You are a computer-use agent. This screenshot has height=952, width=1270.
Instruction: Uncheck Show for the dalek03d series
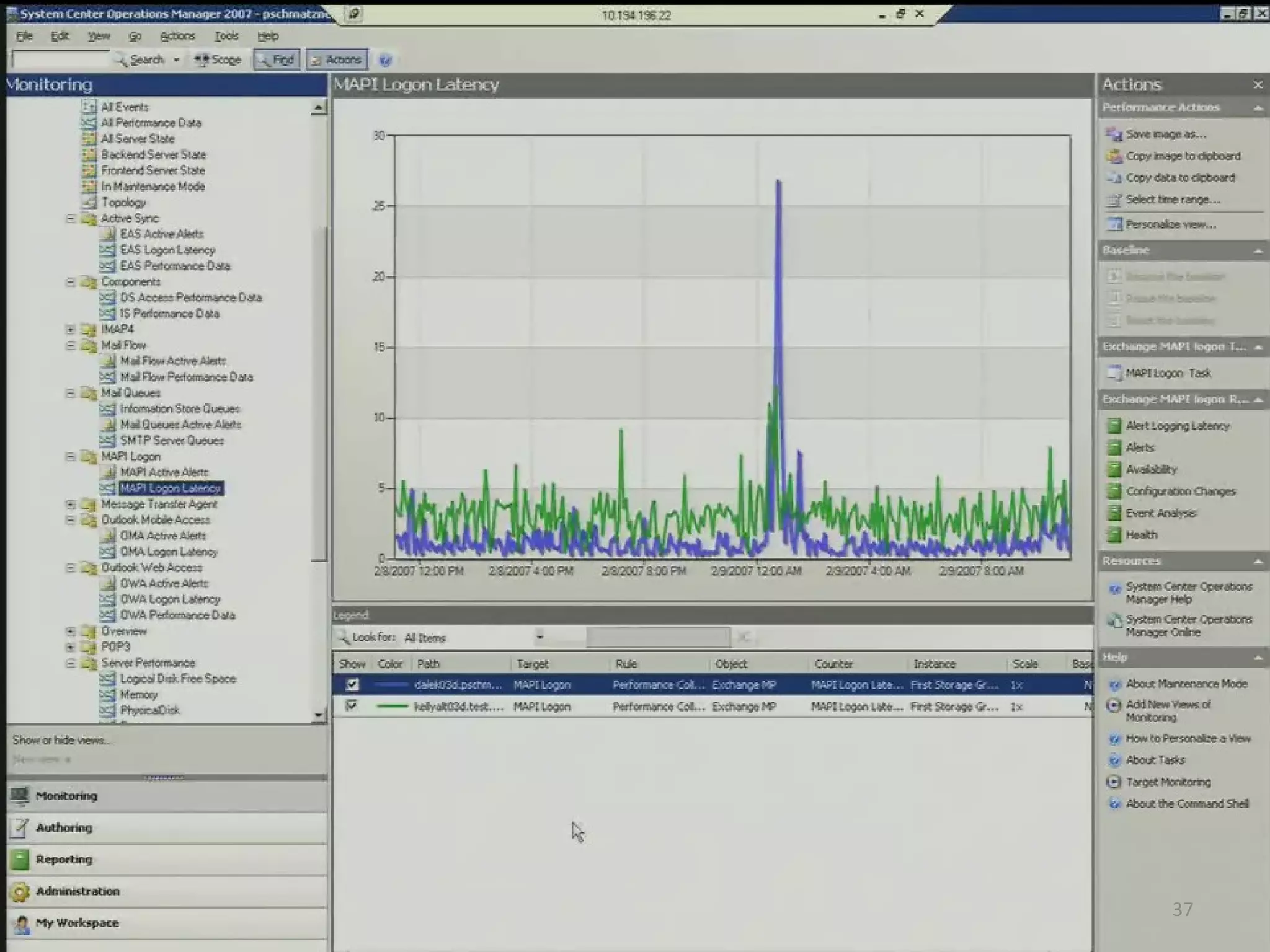point(352,685)
